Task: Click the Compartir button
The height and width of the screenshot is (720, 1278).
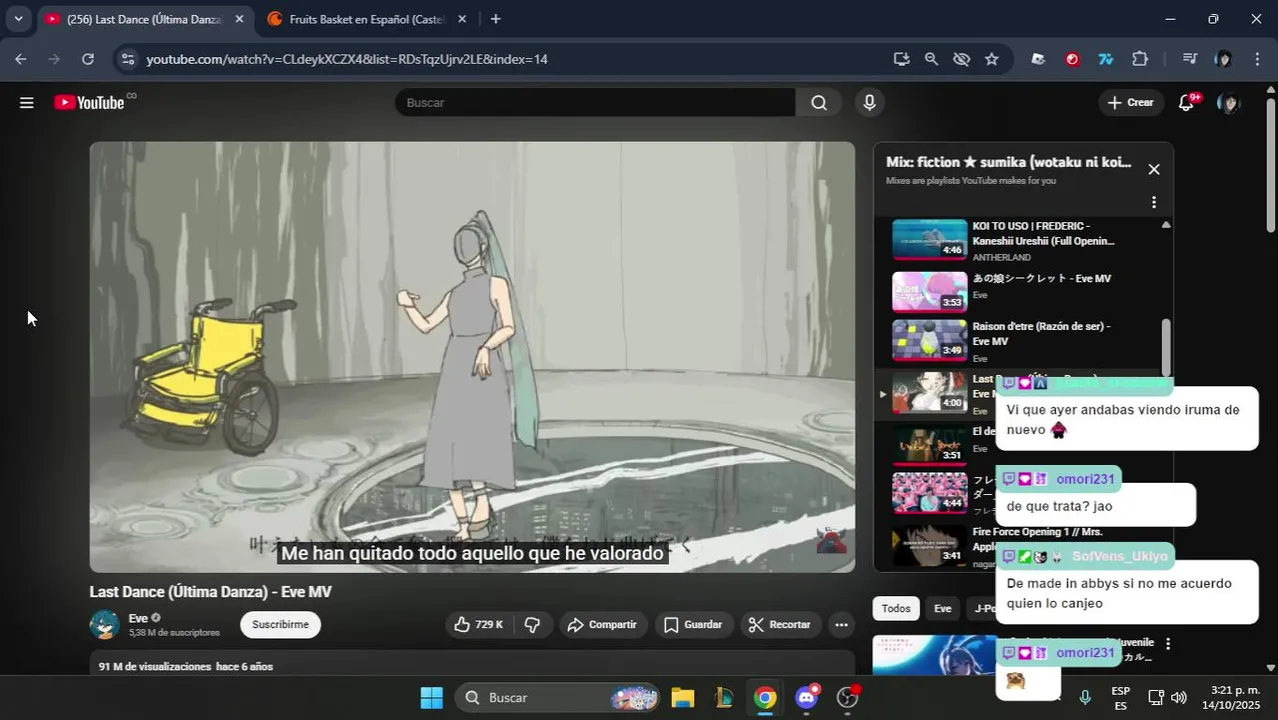Action: coord(602,624)
